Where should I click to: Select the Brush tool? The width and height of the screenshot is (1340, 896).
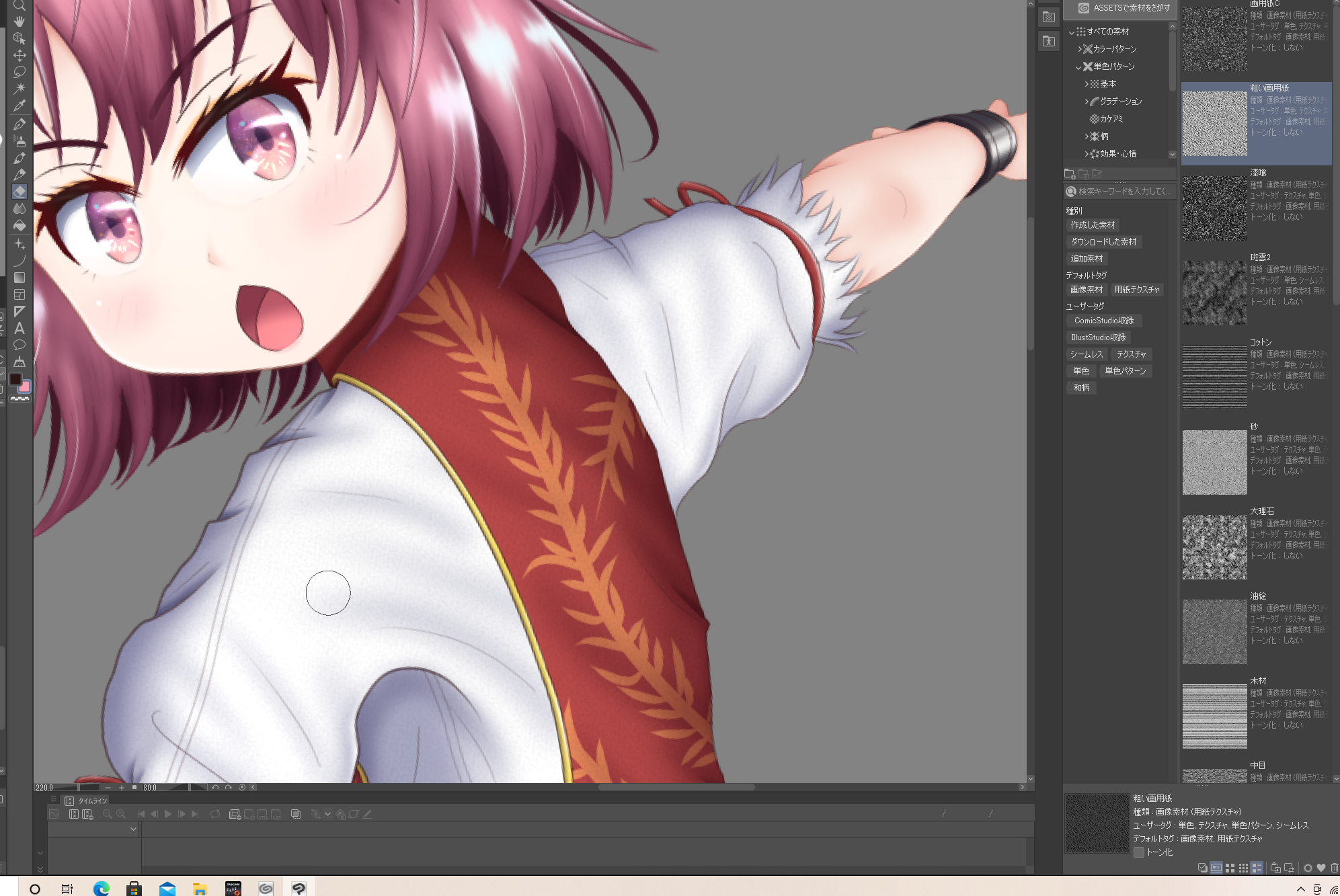pos(19,158)
